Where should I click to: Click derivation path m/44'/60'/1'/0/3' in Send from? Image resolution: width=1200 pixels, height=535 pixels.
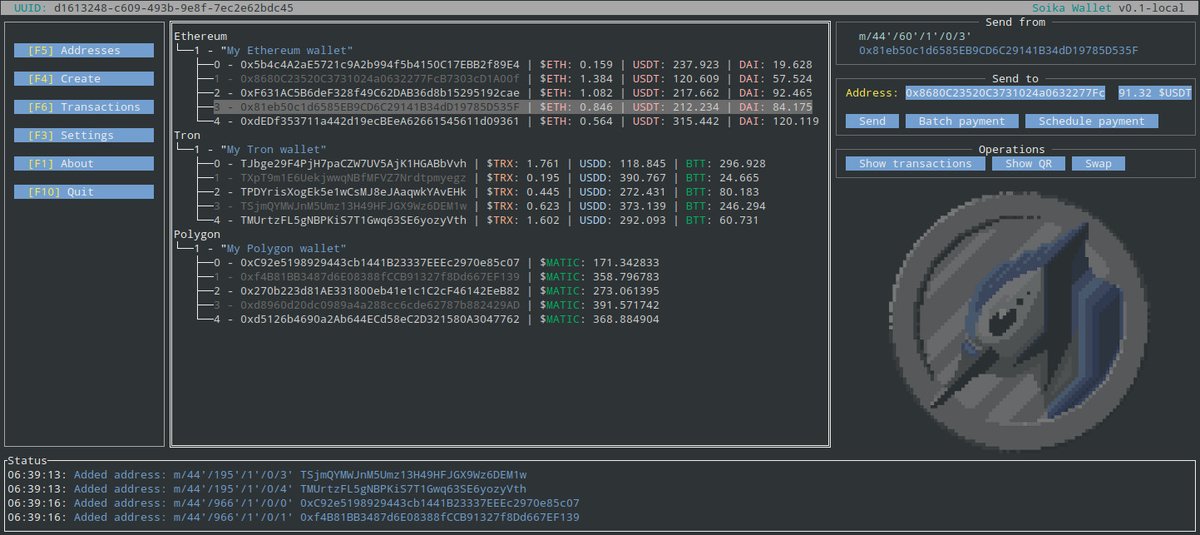[x=915, y=36]
